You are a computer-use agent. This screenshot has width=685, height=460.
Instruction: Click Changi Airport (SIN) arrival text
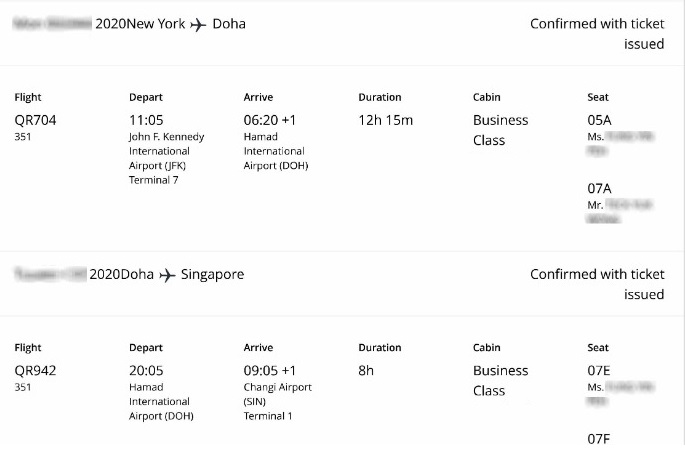pos(277,394)
